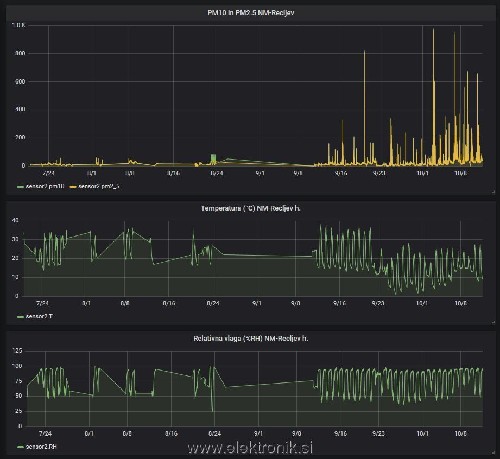Click the green sensor2 T legend color swatch
Screen dimensions: 500x459
(x=20, y=317)
